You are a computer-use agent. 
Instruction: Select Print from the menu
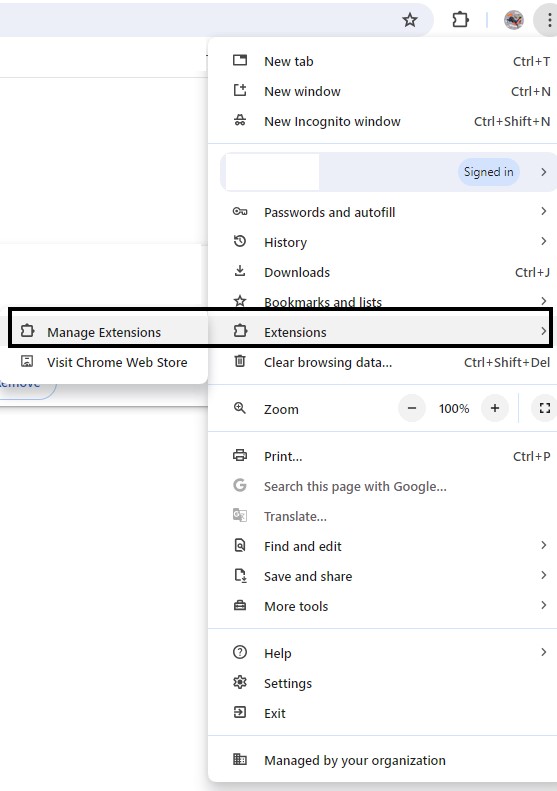pyautogui.click(x=382, y=456)
